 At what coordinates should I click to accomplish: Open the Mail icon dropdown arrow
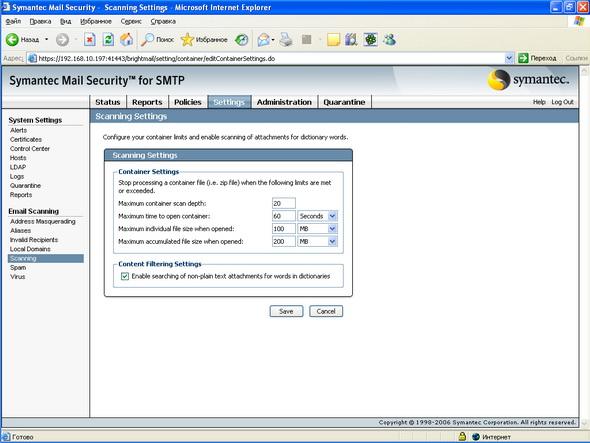click(273, 40)
